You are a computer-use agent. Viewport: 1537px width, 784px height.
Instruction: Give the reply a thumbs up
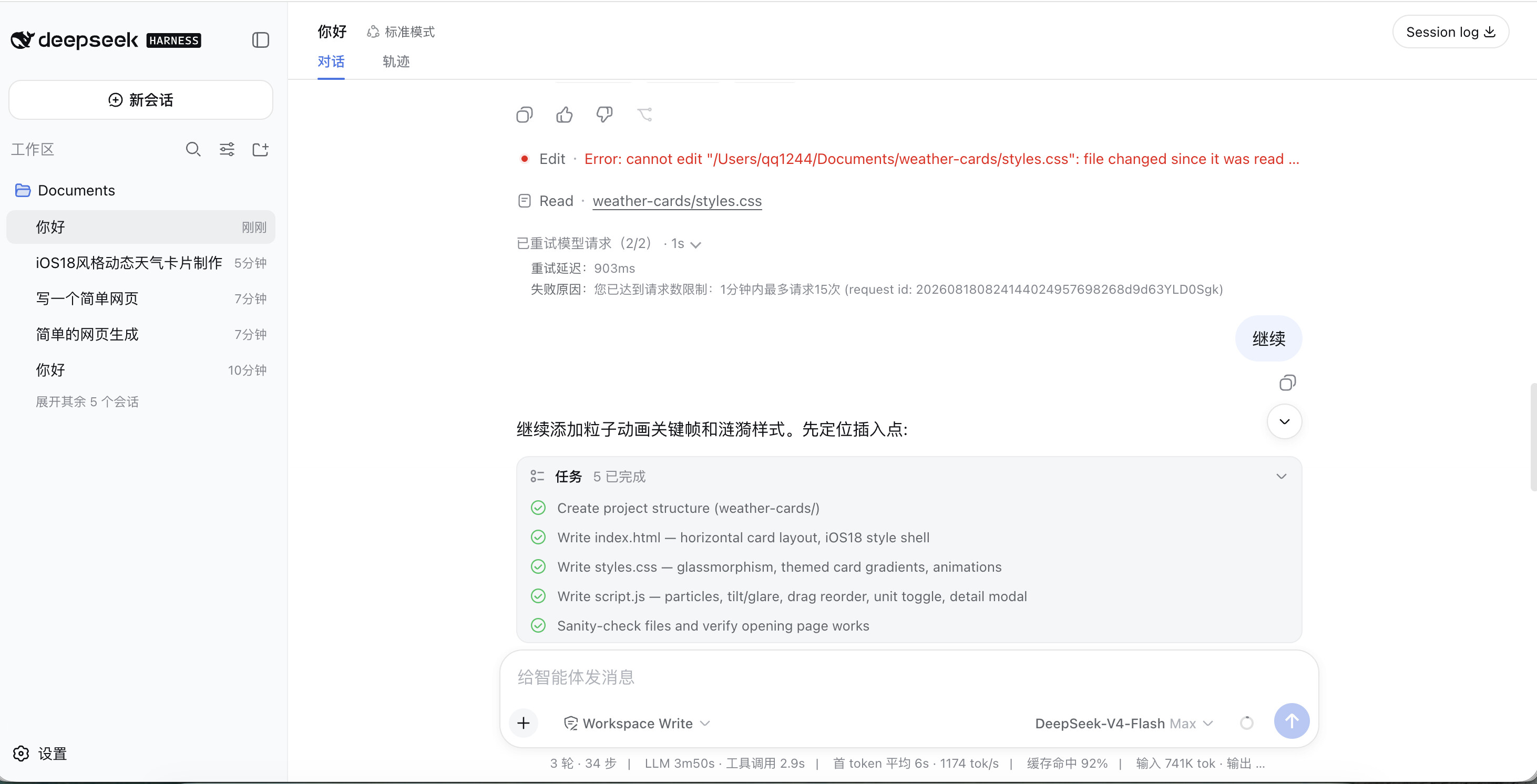pos(565,115)
